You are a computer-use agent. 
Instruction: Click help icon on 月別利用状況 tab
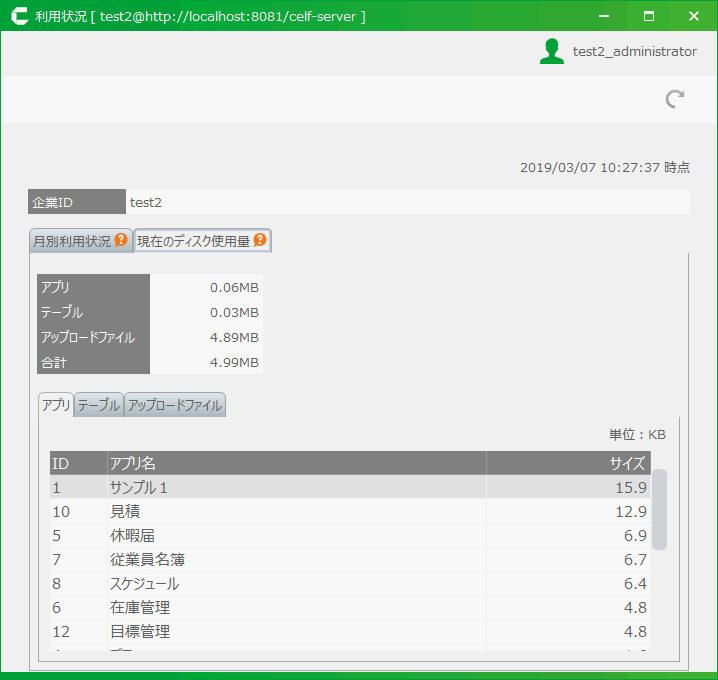pos(121,241)
